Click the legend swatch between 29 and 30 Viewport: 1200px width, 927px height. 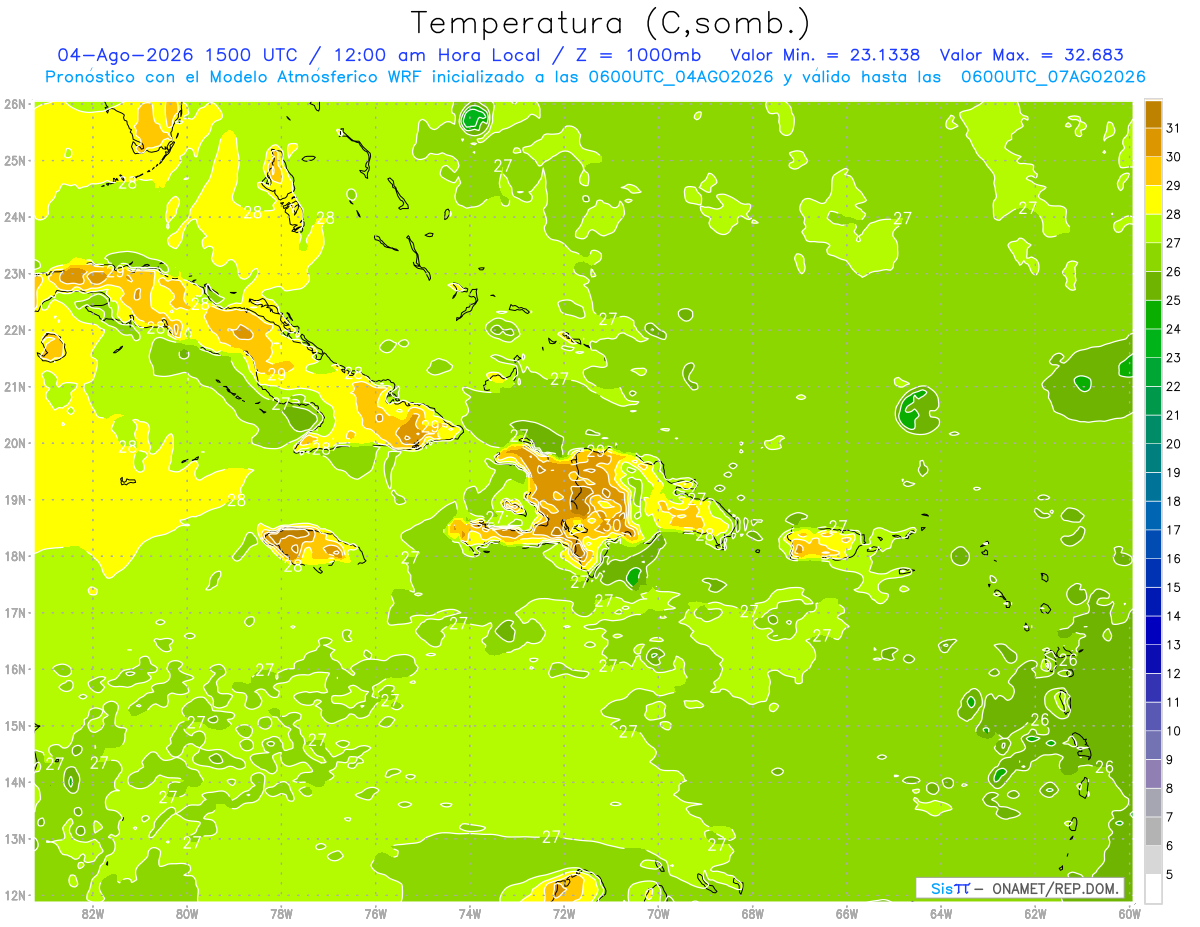[x=1153, y=171]
